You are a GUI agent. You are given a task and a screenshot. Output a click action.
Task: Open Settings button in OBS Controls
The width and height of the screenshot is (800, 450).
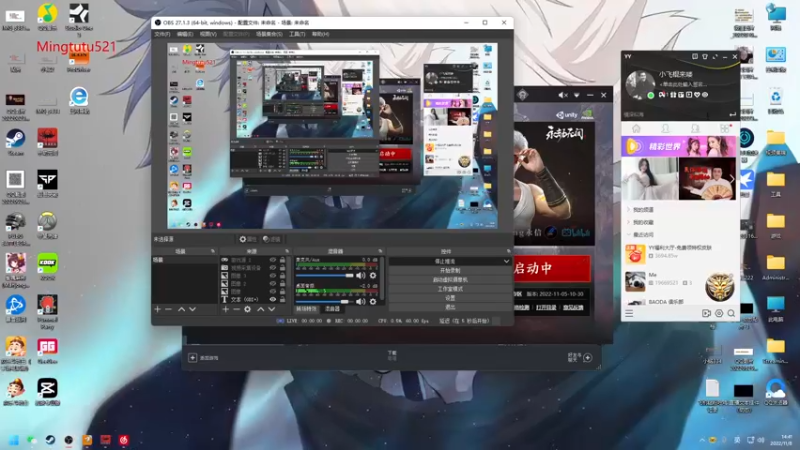click(449, 298)
